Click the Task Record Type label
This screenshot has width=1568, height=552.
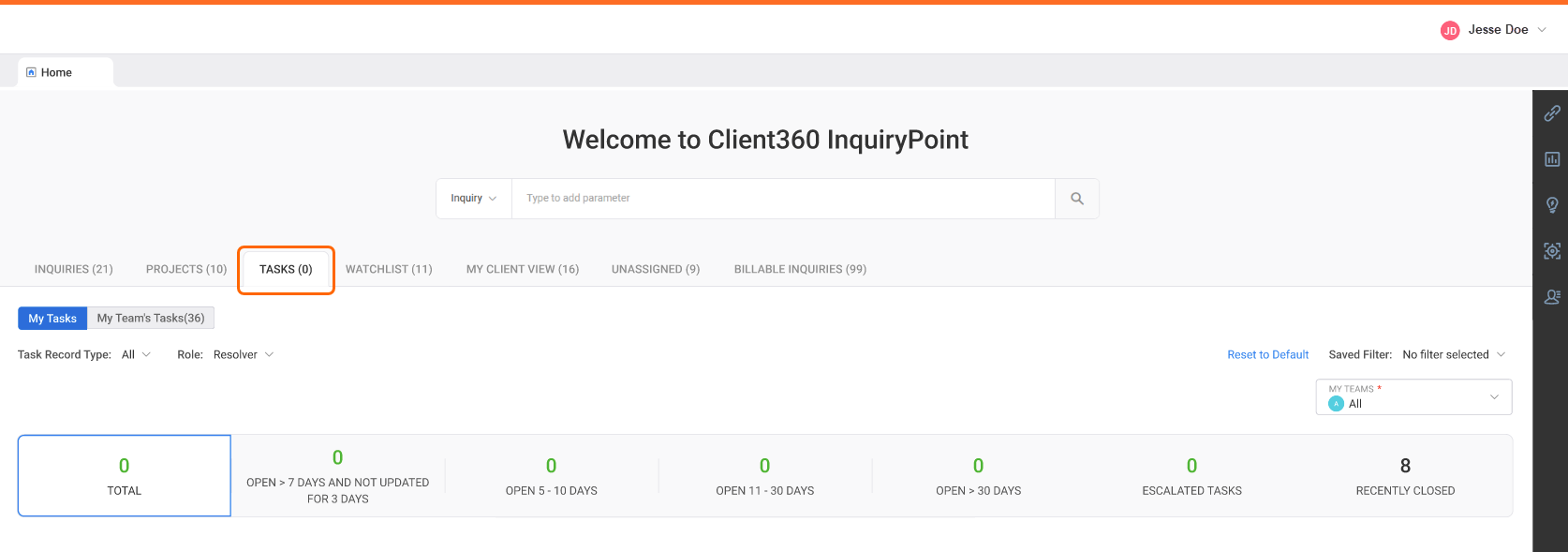click(65, 355)
